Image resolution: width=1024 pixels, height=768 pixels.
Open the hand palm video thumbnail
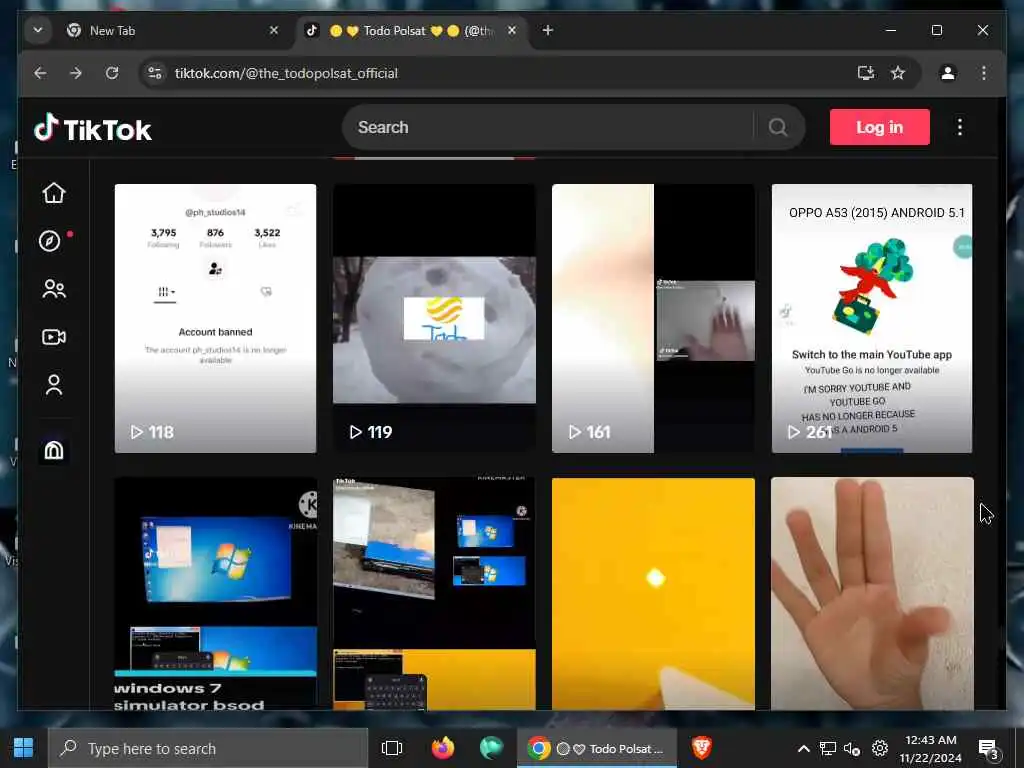point(872,594)
